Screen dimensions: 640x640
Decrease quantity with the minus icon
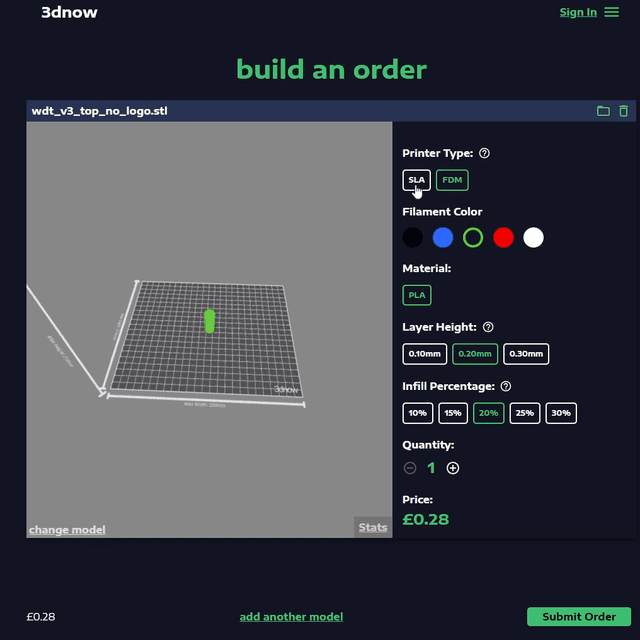click(x=410, y=468)
